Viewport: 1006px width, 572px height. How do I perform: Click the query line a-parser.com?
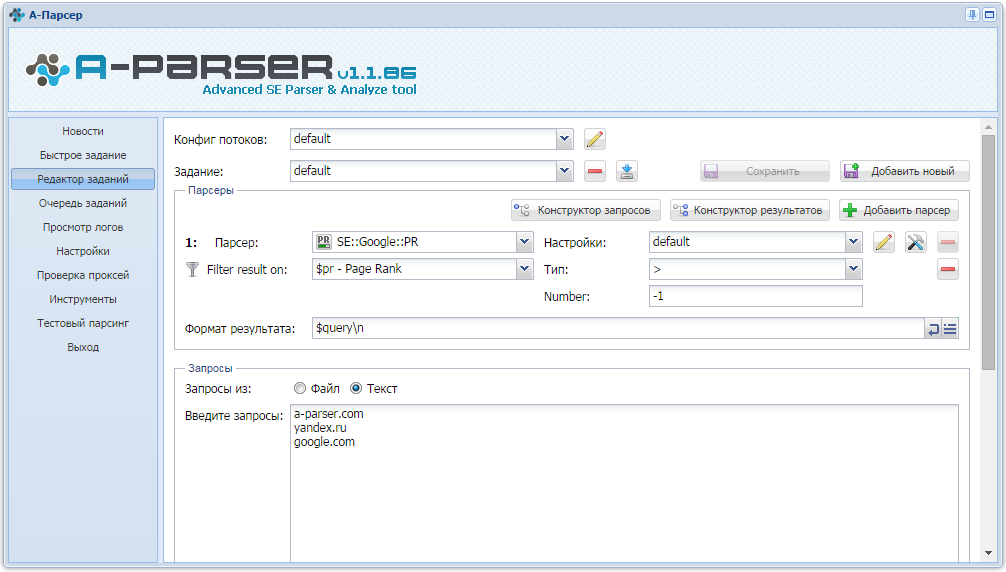(328, 414)
